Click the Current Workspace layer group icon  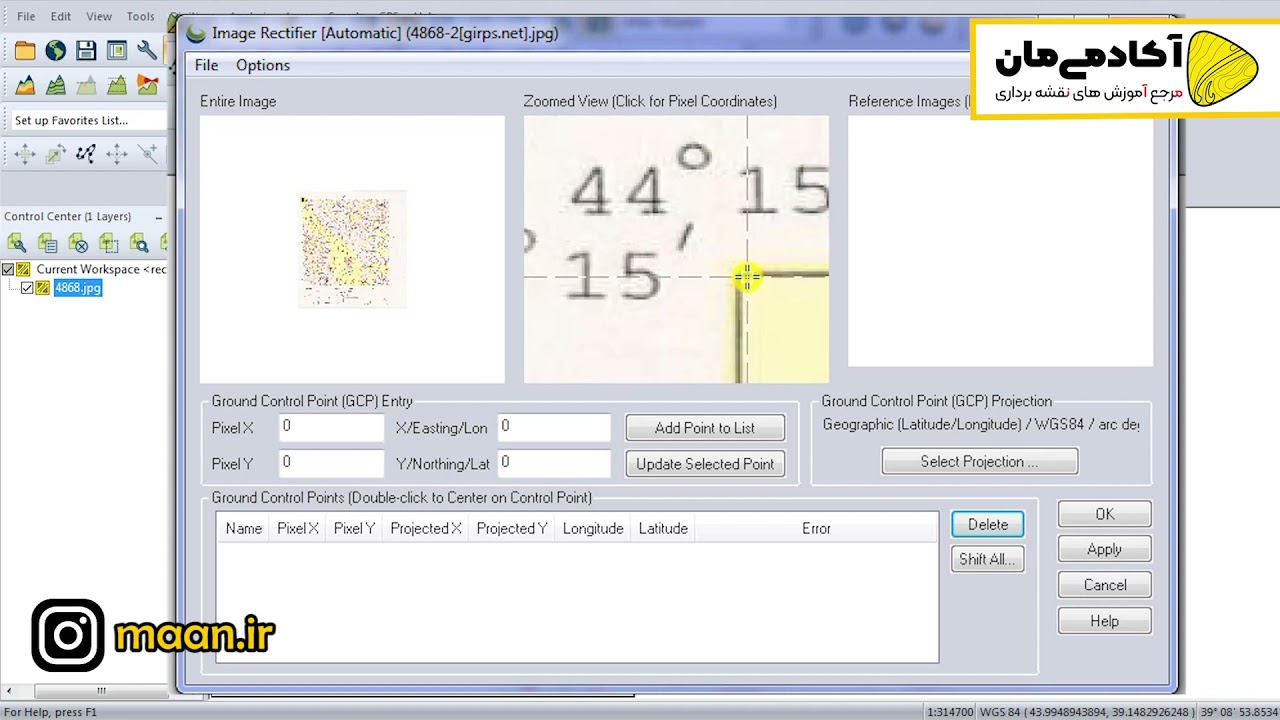tap(23, 269)
